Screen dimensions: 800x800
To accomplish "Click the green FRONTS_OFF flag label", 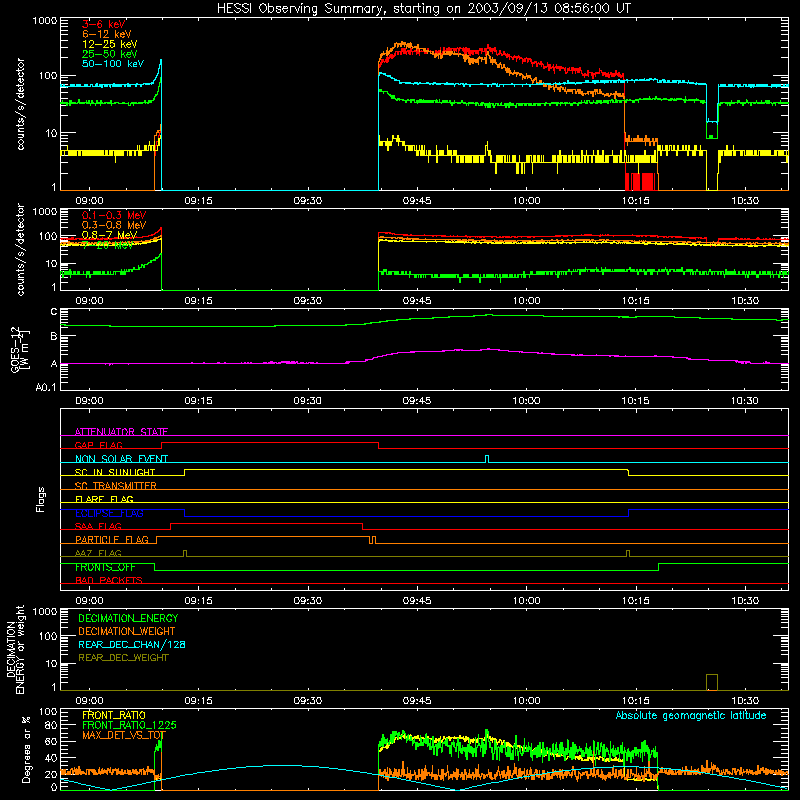I will pyautogui.click(x=105, y=567).
